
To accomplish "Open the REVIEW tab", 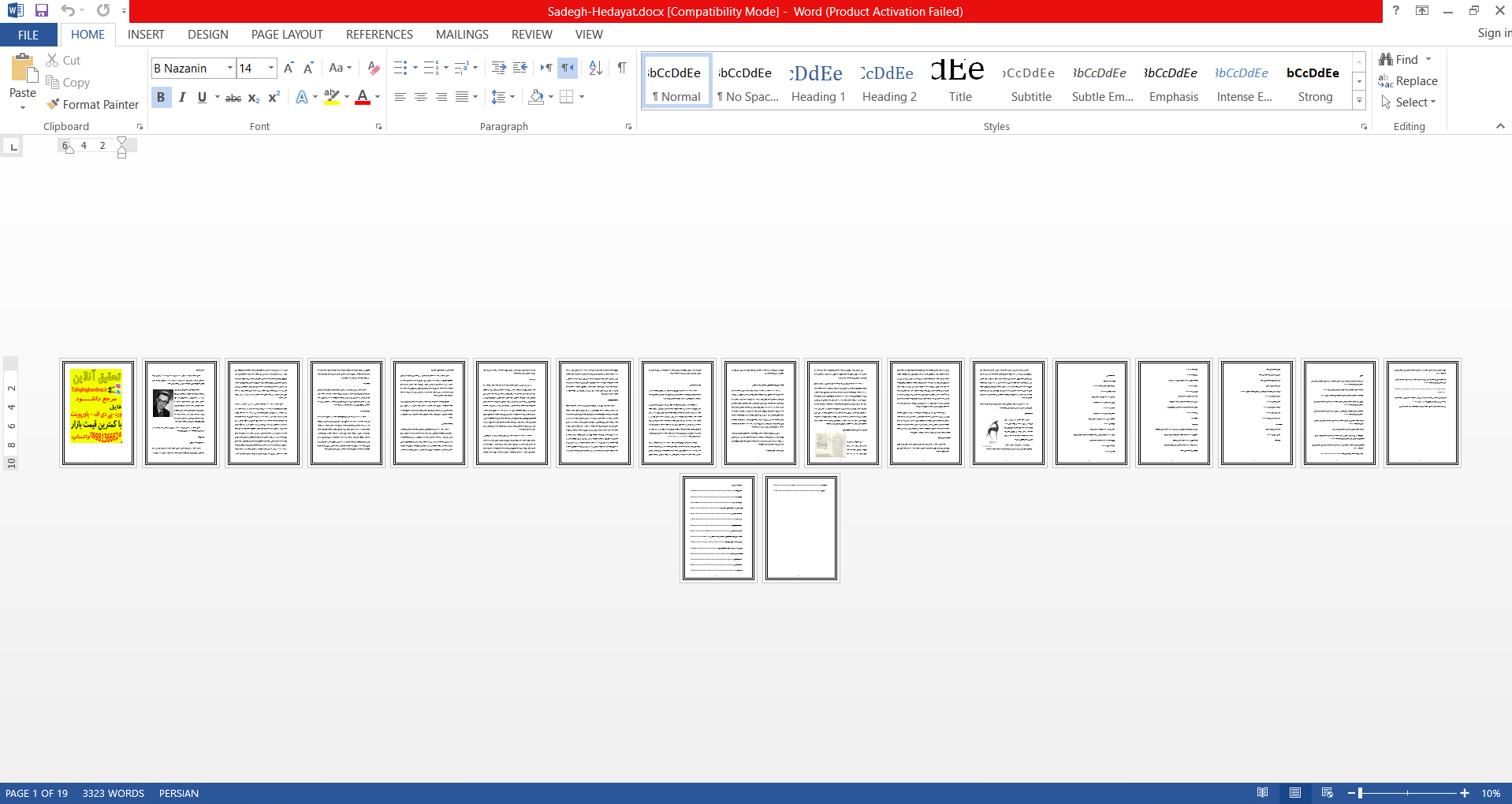I will click(x=532, y=35).
